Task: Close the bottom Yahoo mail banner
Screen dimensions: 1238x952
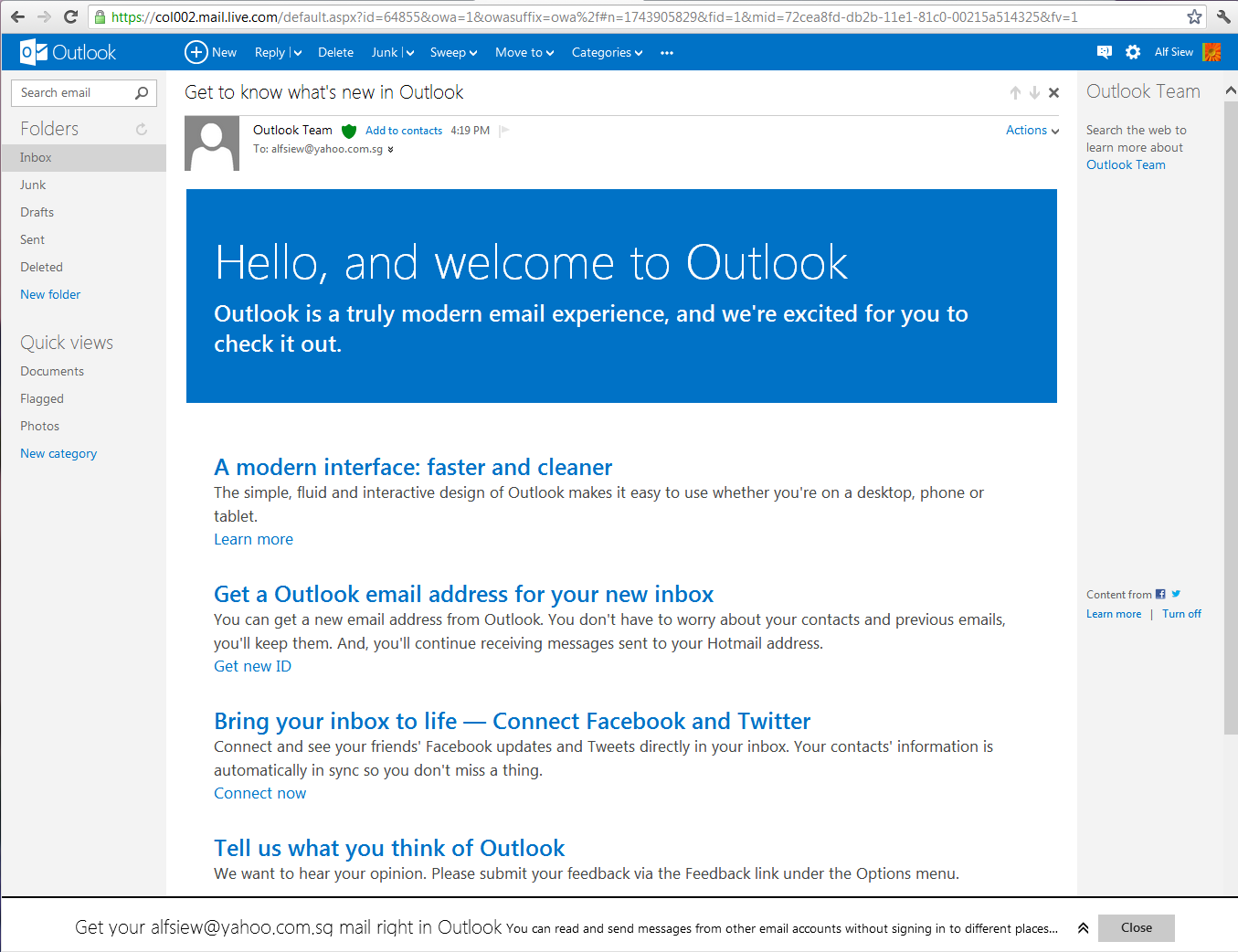Action: click(1137, 927)
